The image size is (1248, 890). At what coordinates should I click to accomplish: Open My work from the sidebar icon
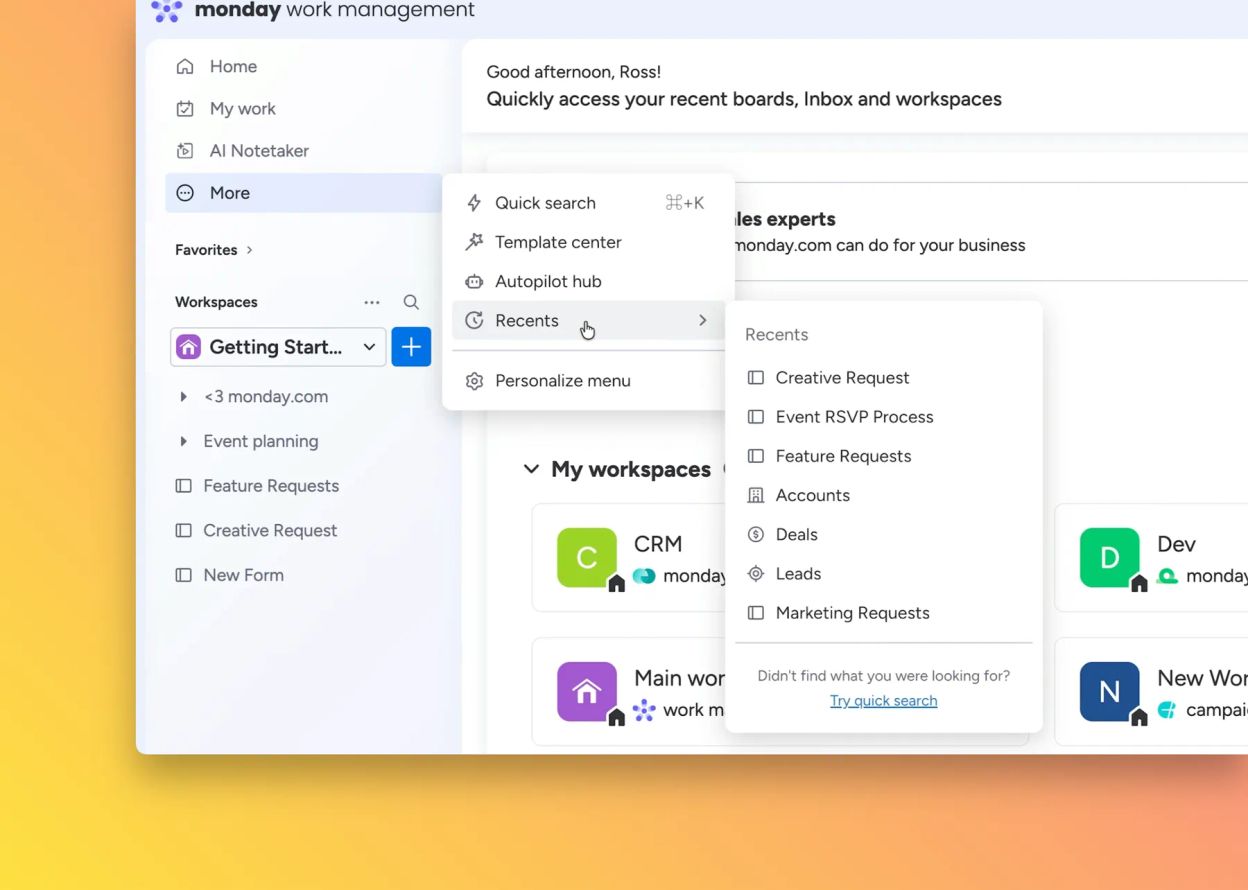(185, 109)
